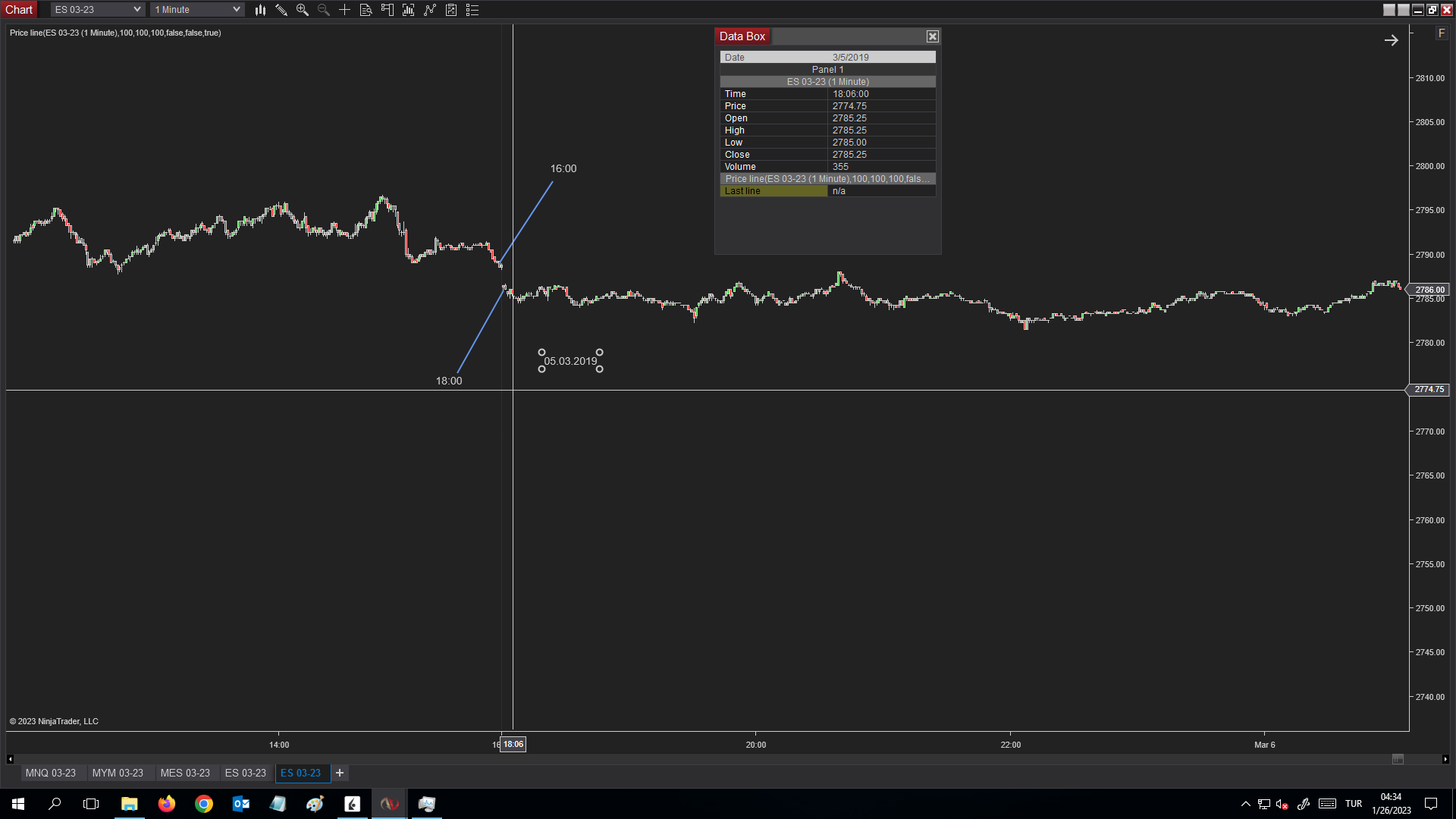Expand the 1 Minute interval dropdown
This screenshot has width=1456, height=819.
[236, 10]
